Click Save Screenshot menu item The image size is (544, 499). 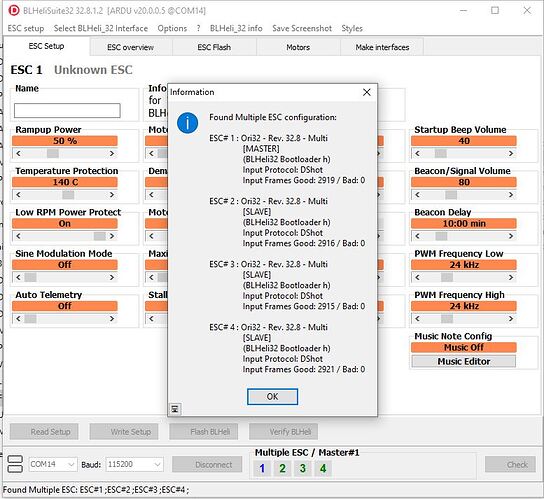tap(302, 28)
